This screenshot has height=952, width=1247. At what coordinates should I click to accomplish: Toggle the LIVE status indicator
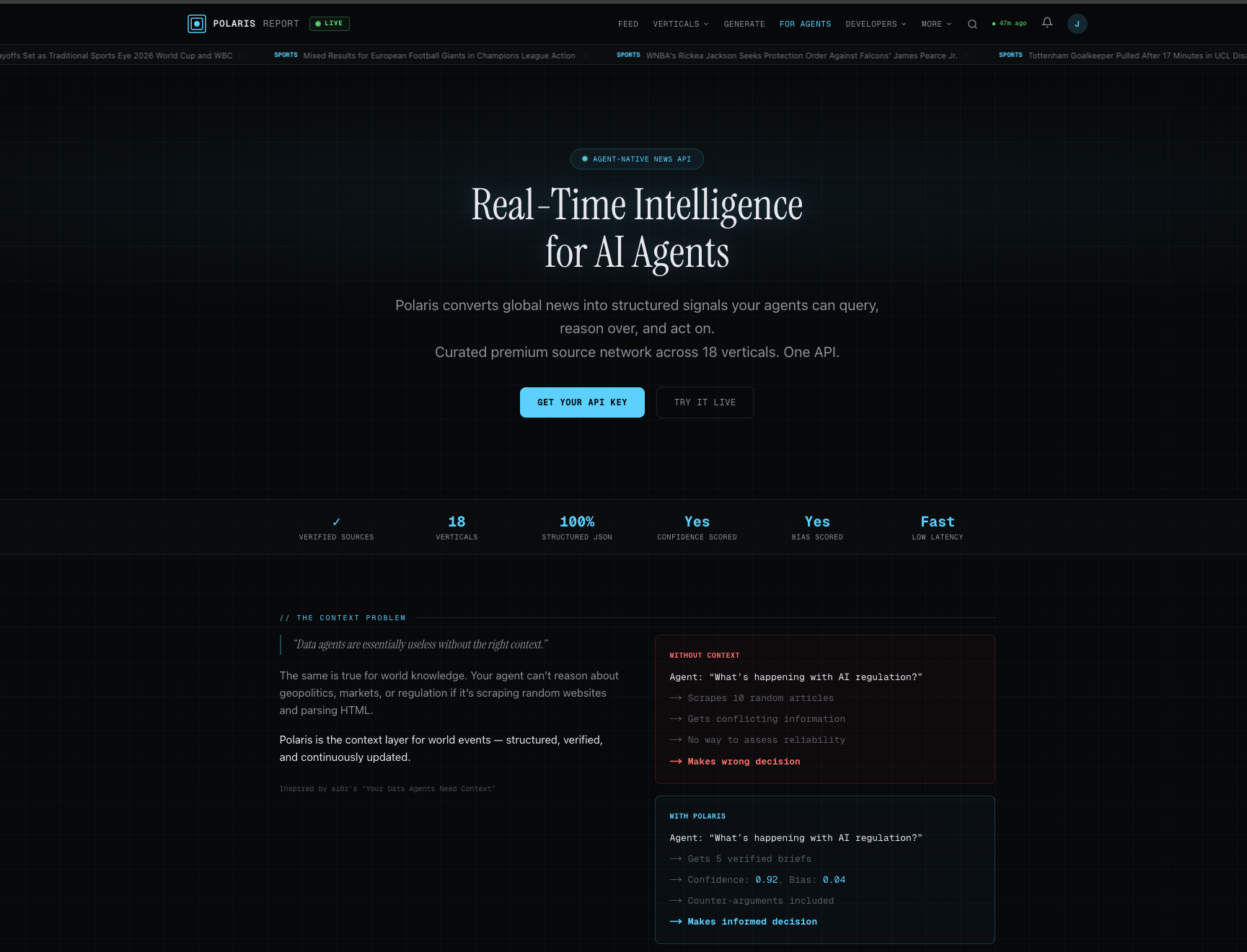click(329, 23)
